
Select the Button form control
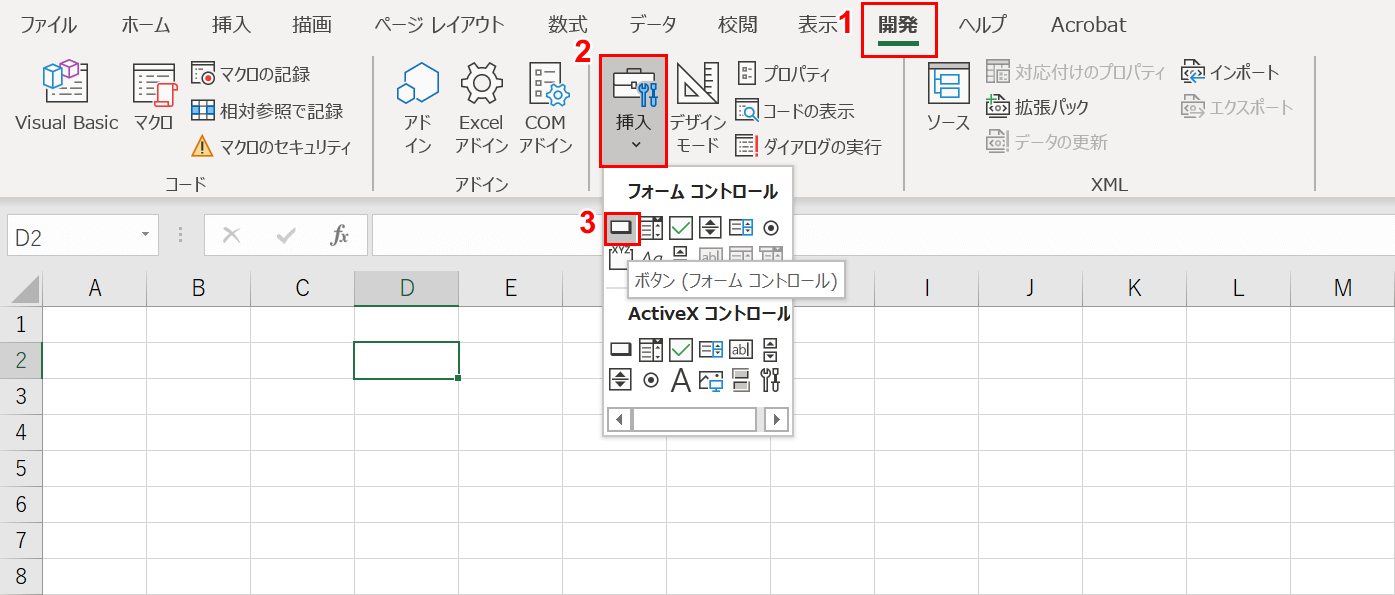(621, 227)
